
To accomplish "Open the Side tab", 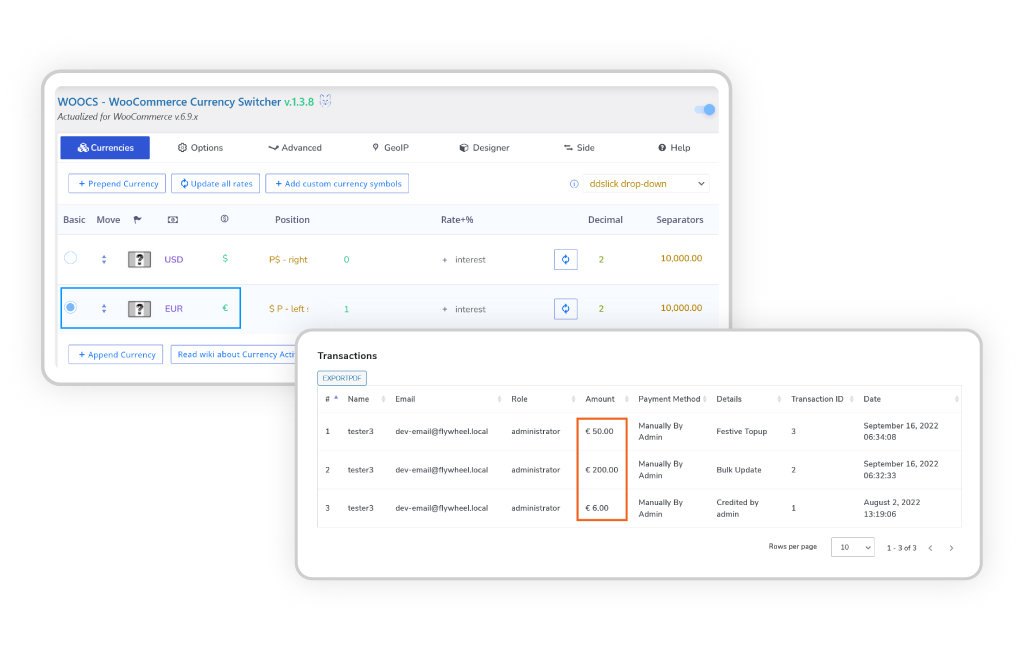I will 579,148.
